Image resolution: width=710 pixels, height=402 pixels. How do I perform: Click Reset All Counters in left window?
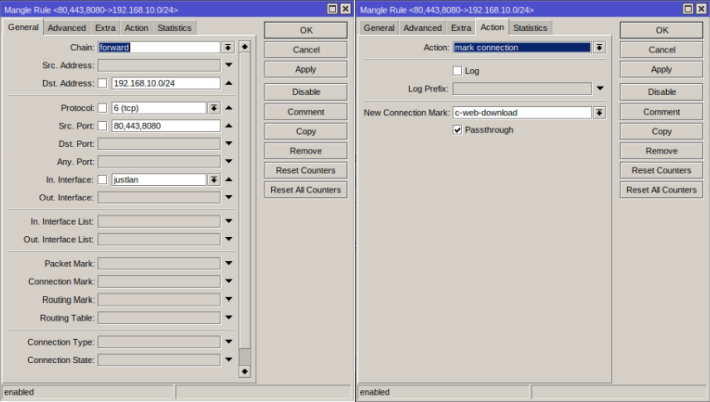[x=306, y=190]
